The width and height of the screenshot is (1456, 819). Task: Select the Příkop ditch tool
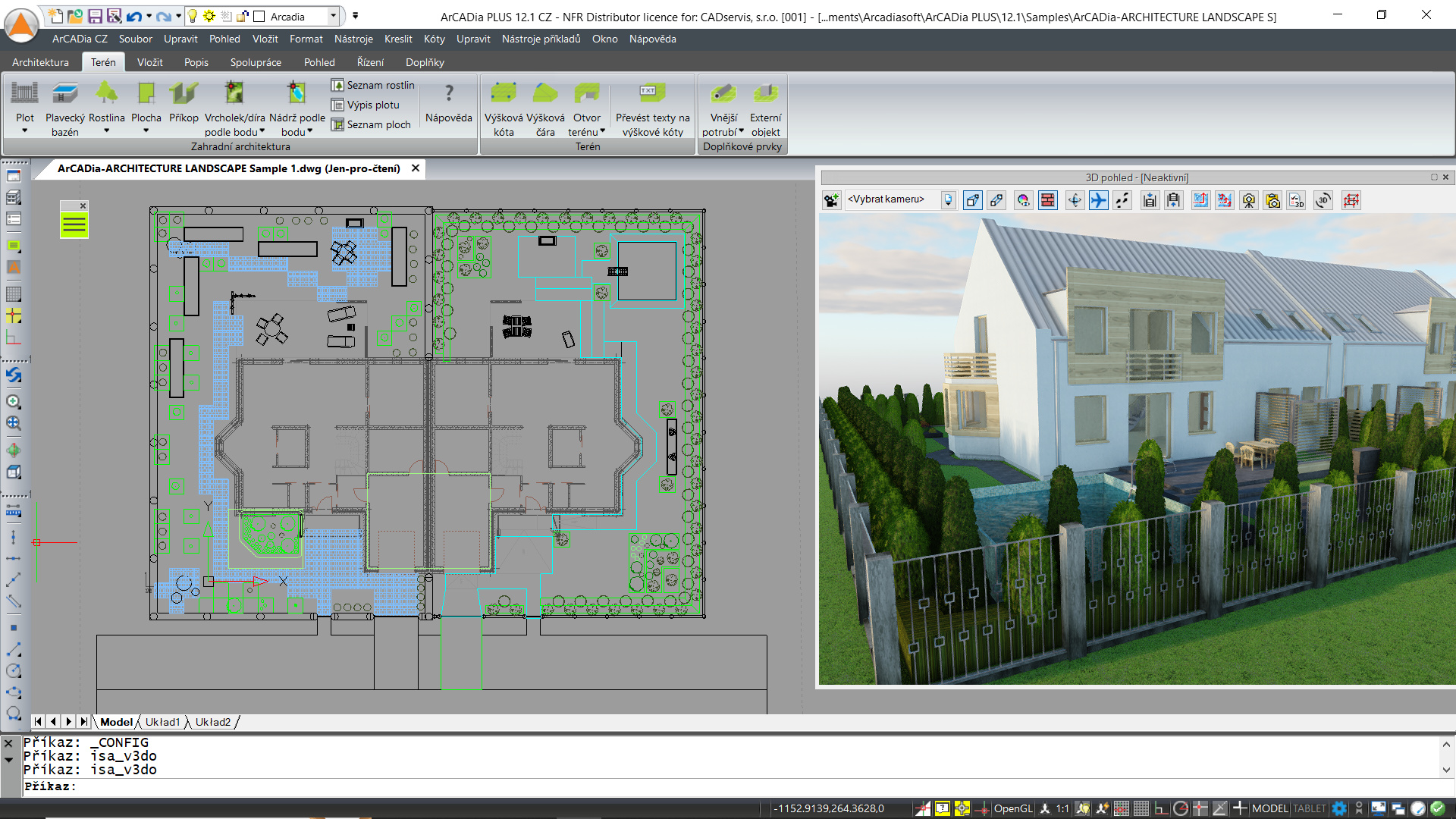[x=184, y=102]
